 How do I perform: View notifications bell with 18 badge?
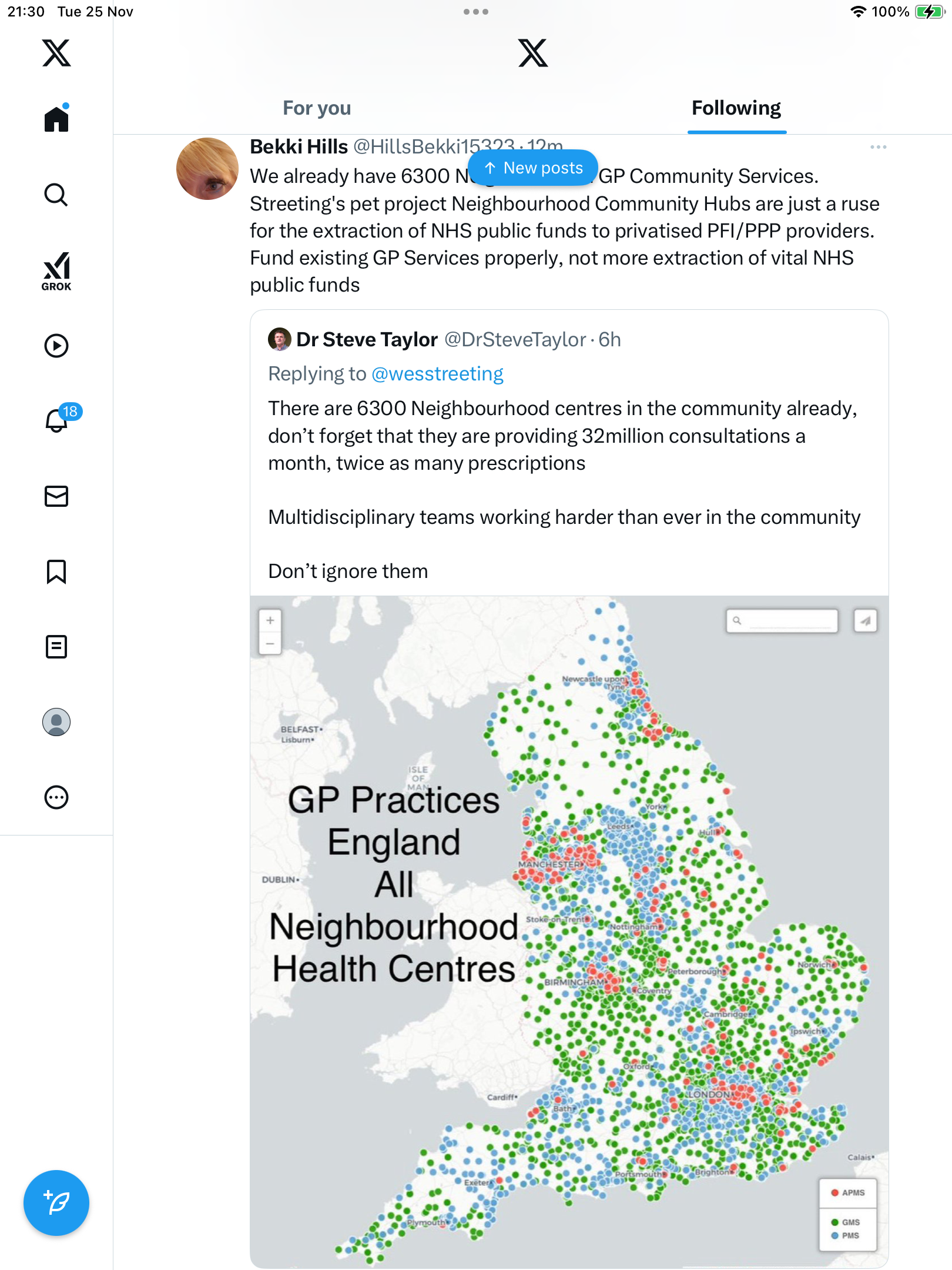(58, 420)
